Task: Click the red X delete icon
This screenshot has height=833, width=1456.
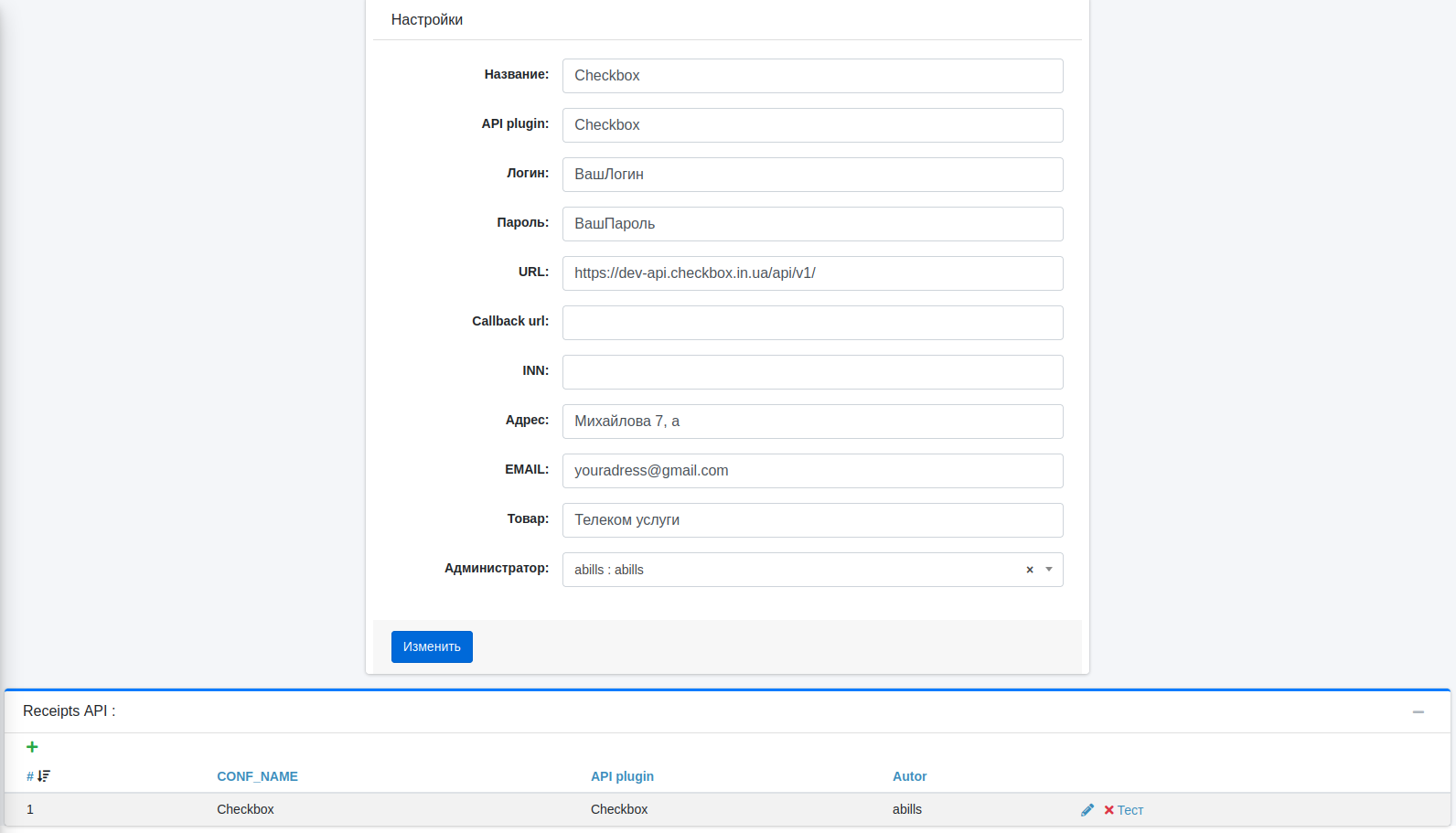Action: [x=1108, y=810]
